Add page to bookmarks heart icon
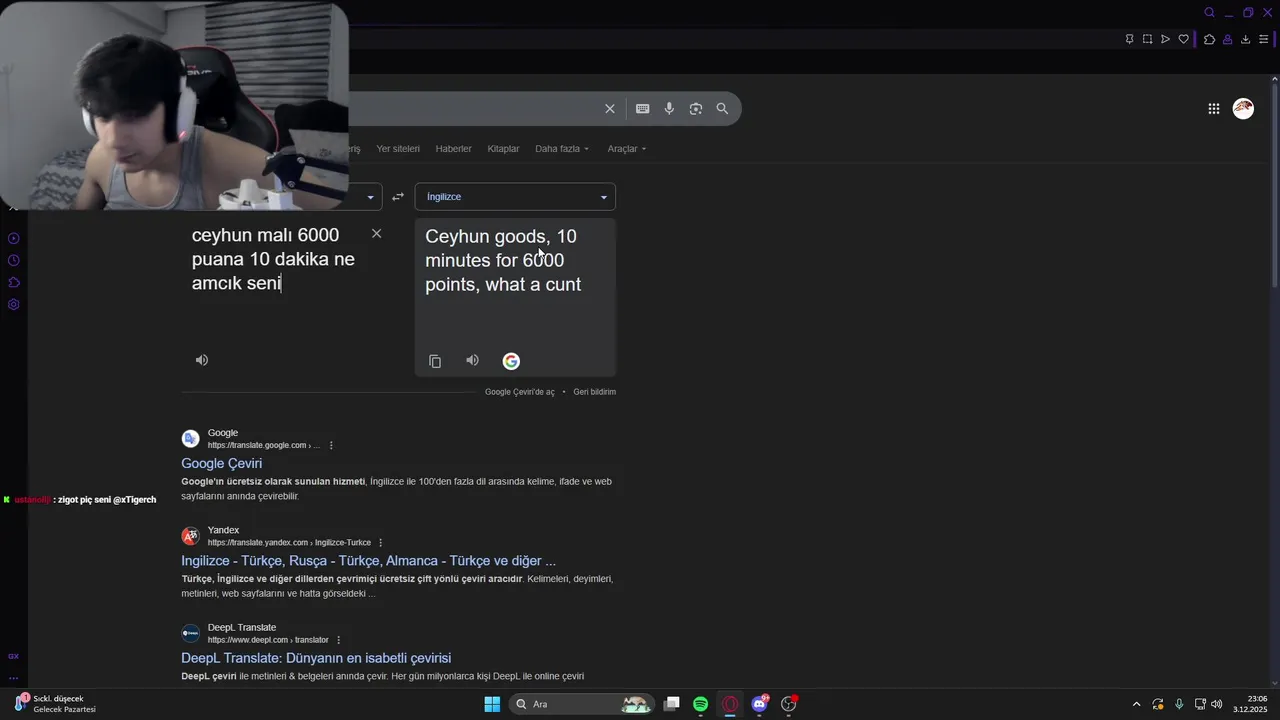 click(x=1184, y=39)
